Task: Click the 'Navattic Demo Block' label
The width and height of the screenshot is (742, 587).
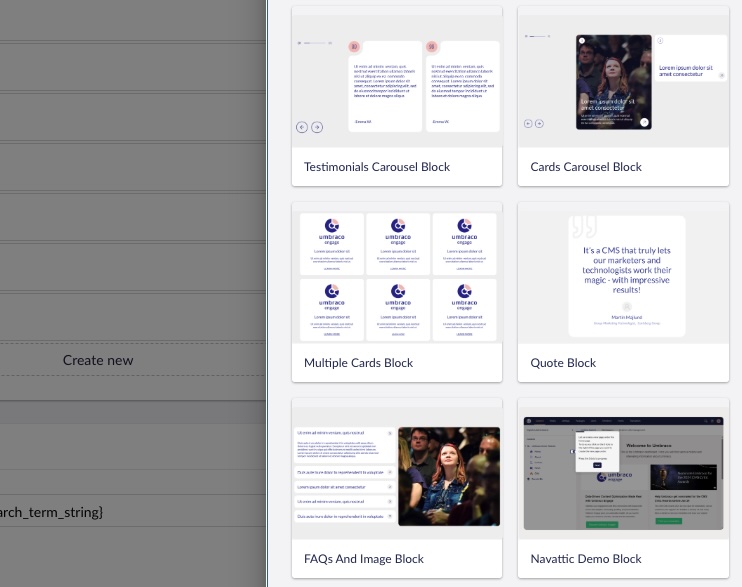Action: point(586,559)
